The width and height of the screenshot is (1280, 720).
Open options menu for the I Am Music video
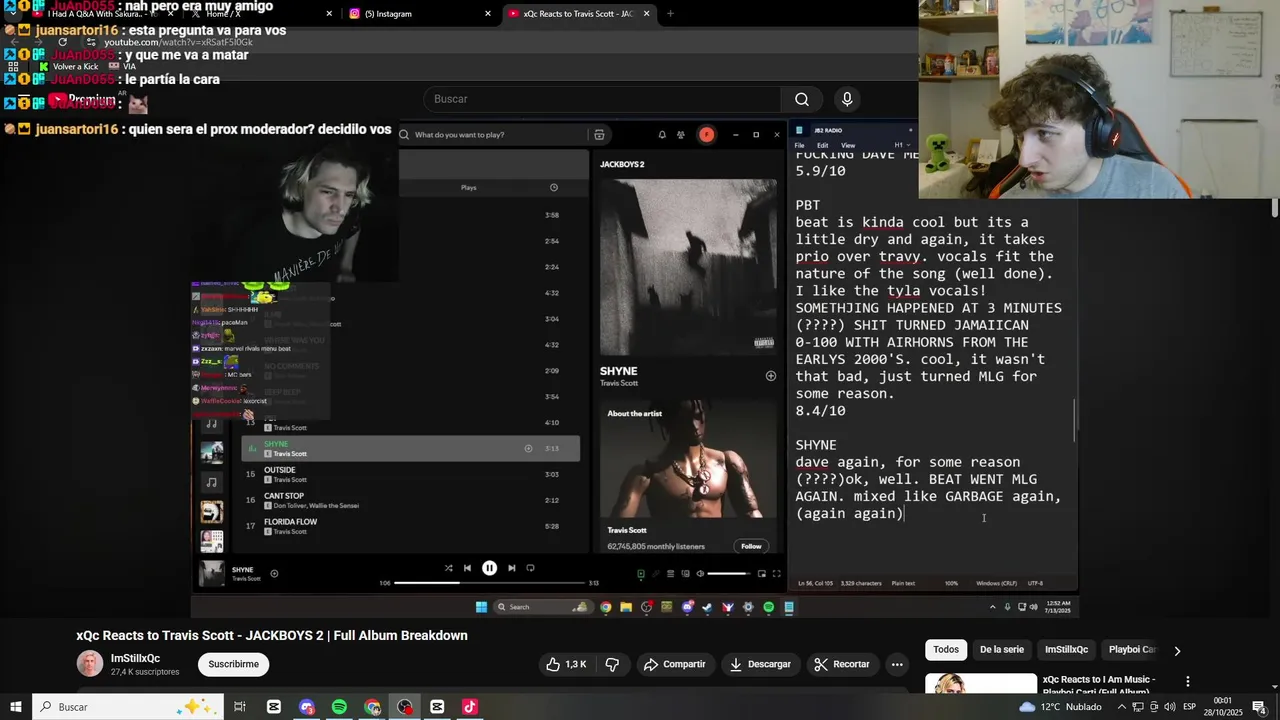click(1188, 681)
